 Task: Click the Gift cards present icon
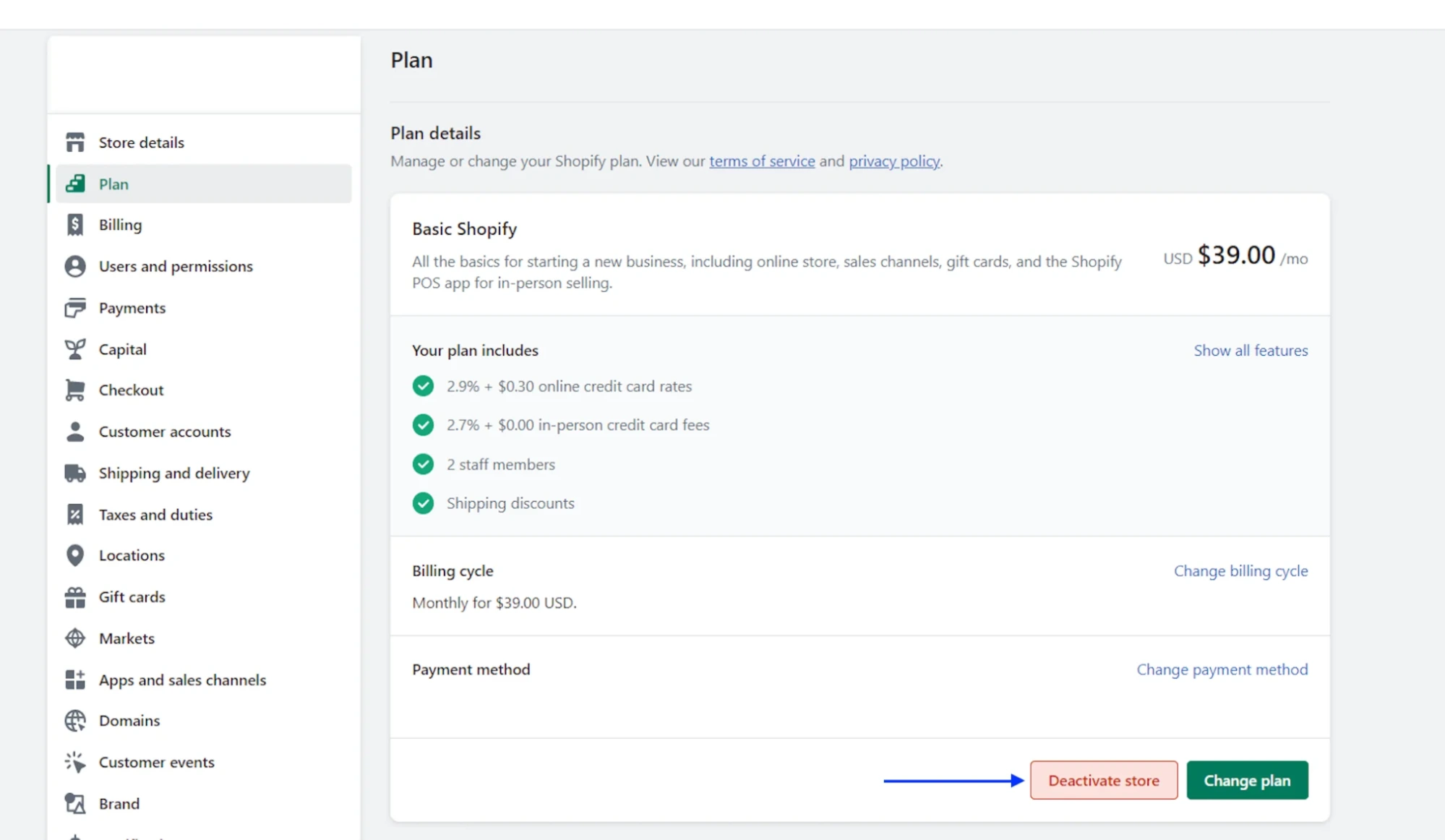[75, 597]
